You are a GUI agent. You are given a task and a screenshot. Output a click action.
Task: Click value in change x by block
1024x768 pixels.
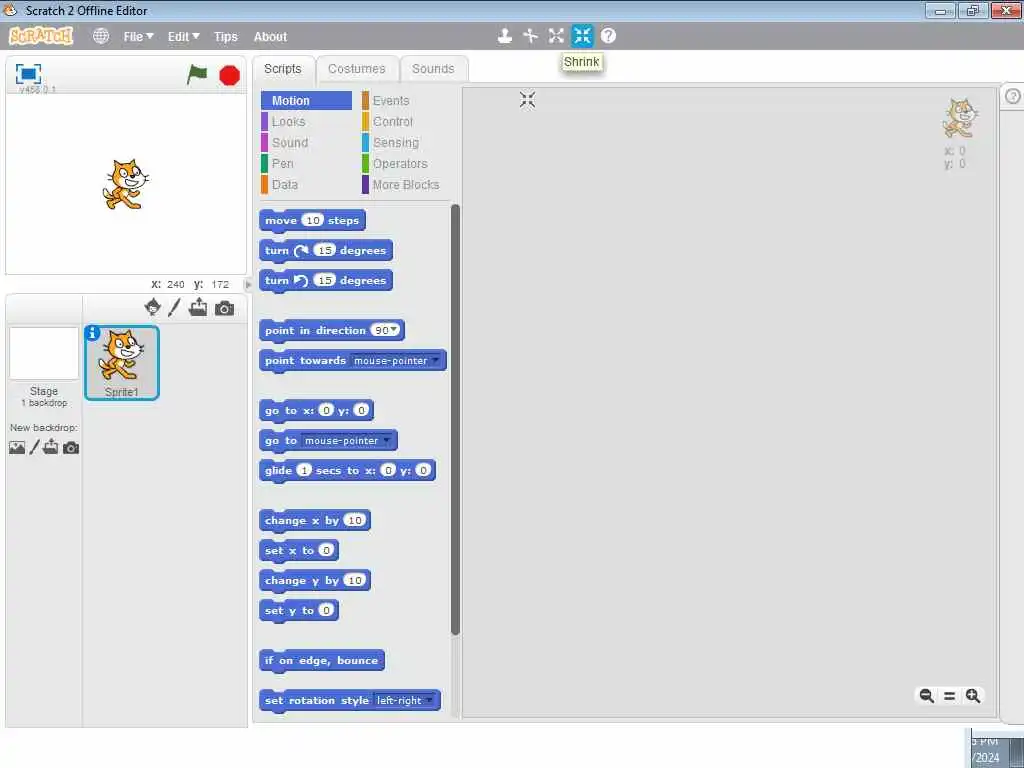pyautogui.click(x=355, y=520)
